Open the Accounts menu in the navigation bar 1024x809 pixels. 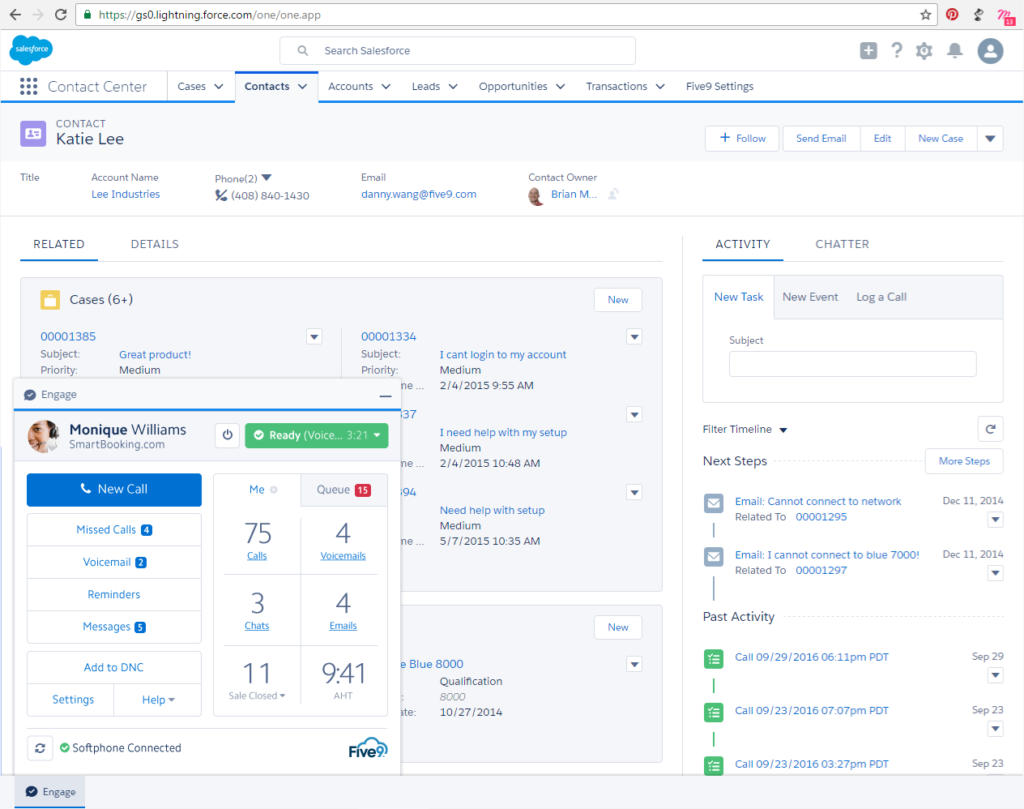[358, 86]
